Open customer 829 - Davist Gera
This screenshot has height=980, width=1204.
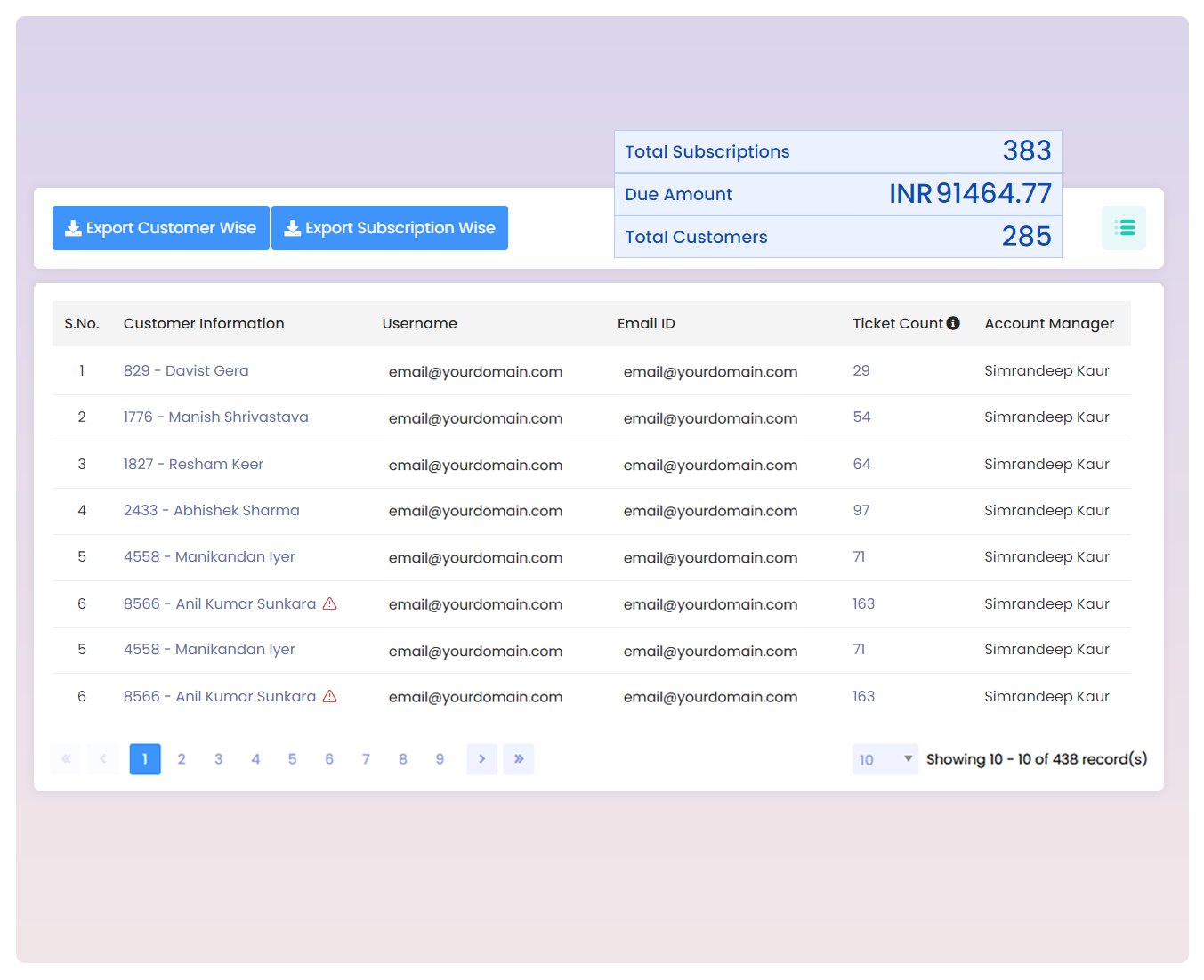click(186, 370)
